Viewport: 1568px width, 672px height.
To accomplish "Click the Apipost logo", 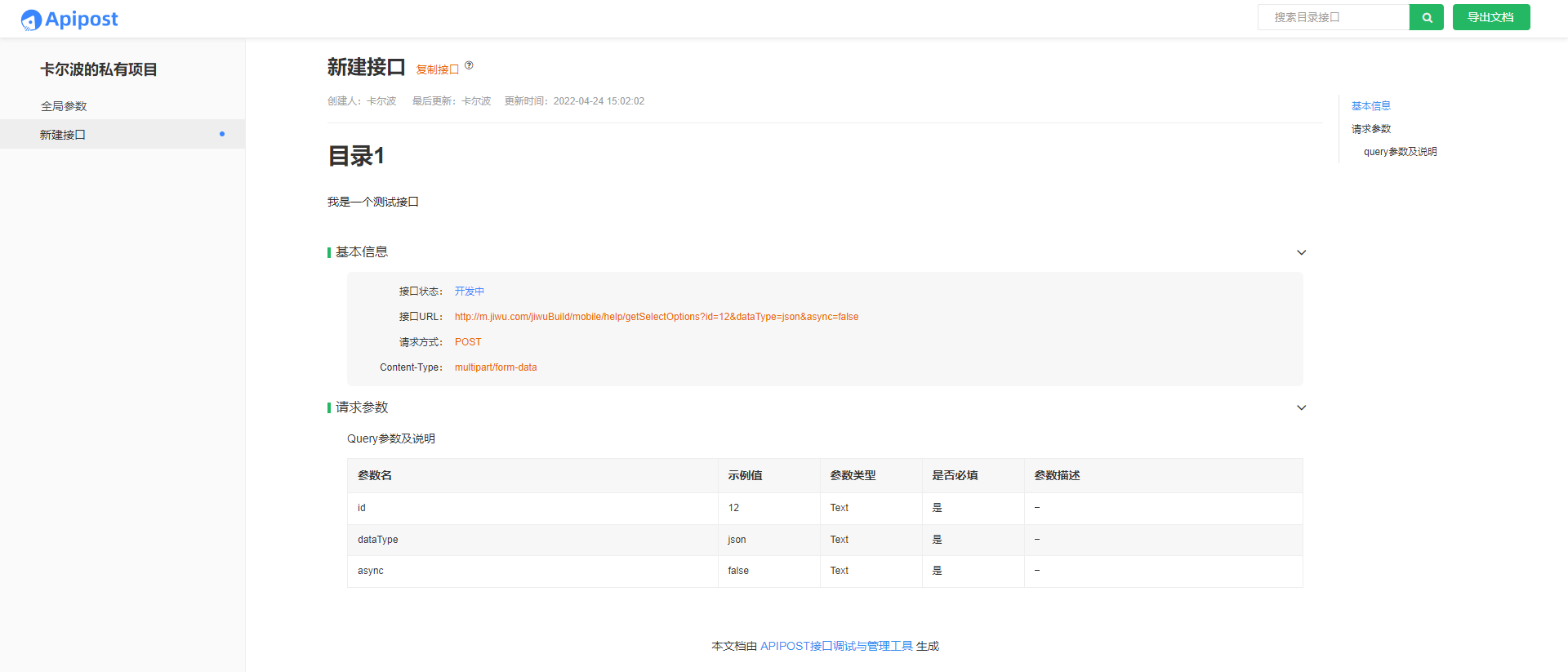I will 69,19.
